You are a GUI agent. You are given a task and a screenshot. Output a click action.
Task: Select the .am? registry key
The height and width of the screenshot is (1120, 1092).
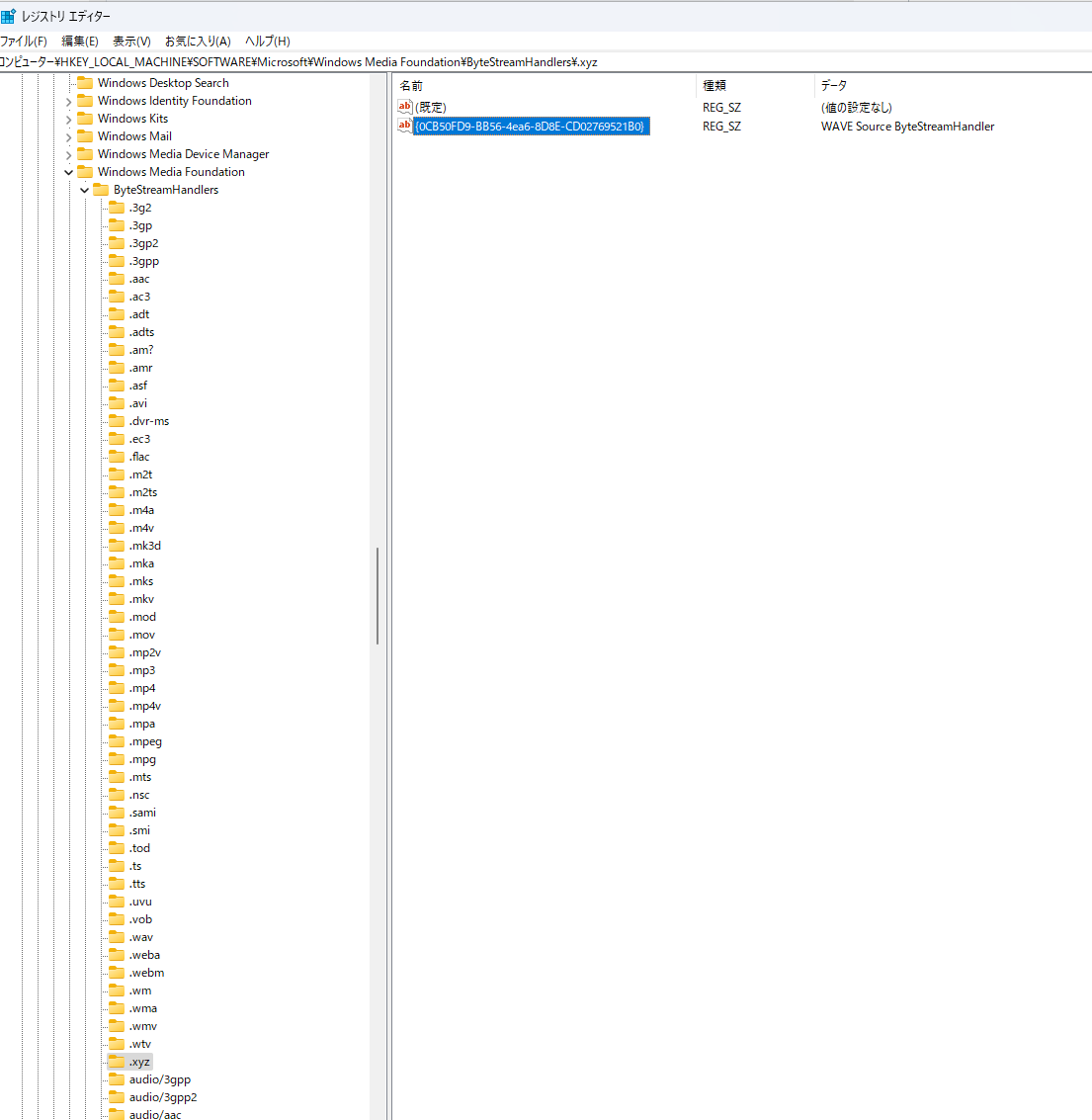(x=141, y=350)
